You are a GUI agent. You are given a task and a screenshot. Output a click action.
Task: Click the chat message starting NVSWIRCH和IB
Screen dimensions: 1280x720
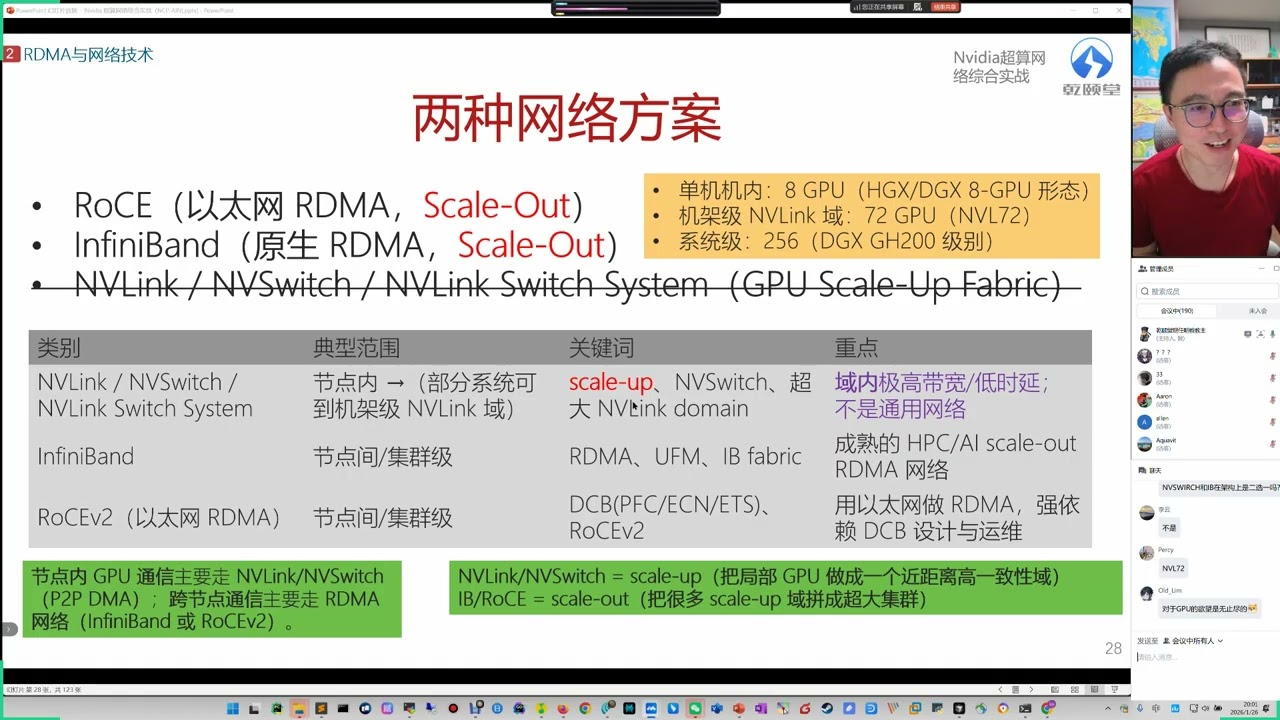(x=1219, y=488)
